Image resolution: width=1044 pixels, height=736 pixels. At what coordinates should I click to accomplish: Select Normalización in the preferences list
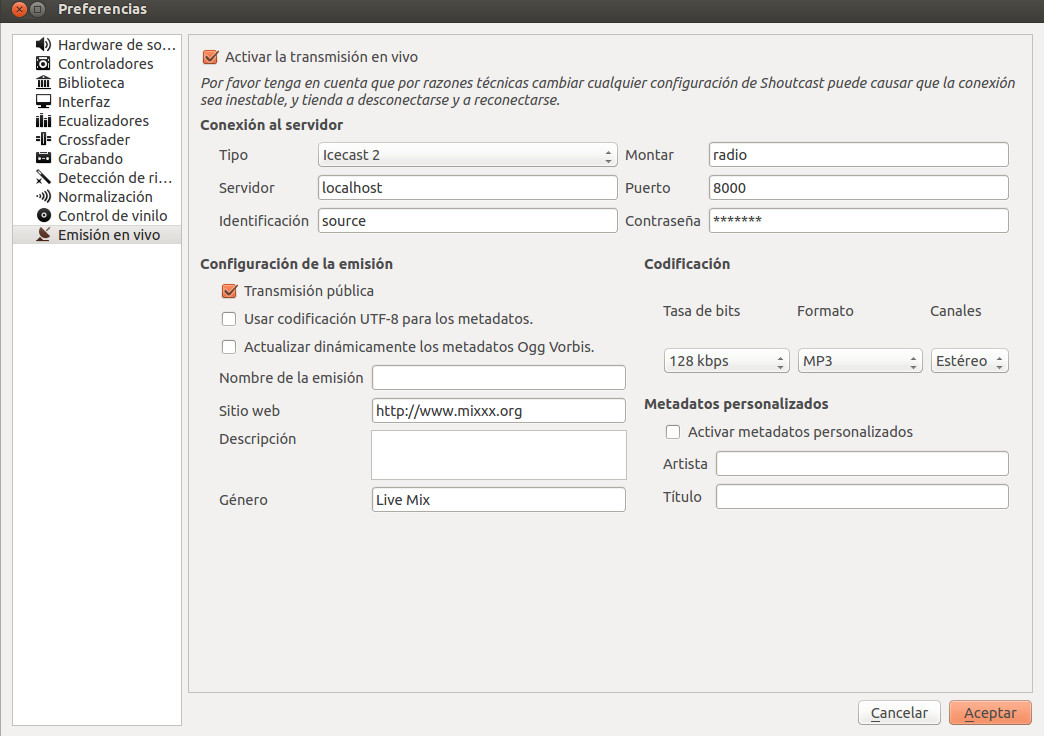(x=105, y=197)
